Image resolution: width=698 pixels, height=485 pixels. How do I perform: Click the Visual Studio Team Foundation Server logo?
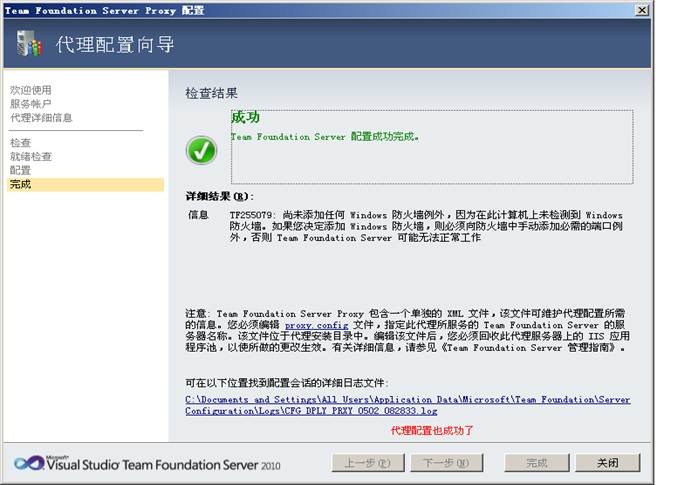pos(147,464)
